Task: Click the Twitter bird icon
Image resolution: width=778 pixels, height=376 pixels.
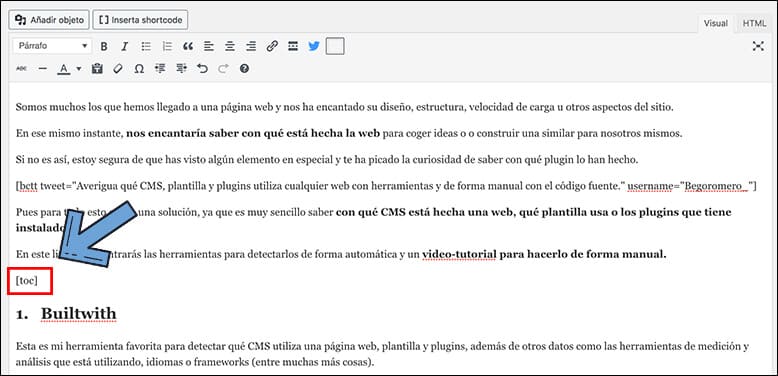Action: (314, 47)
